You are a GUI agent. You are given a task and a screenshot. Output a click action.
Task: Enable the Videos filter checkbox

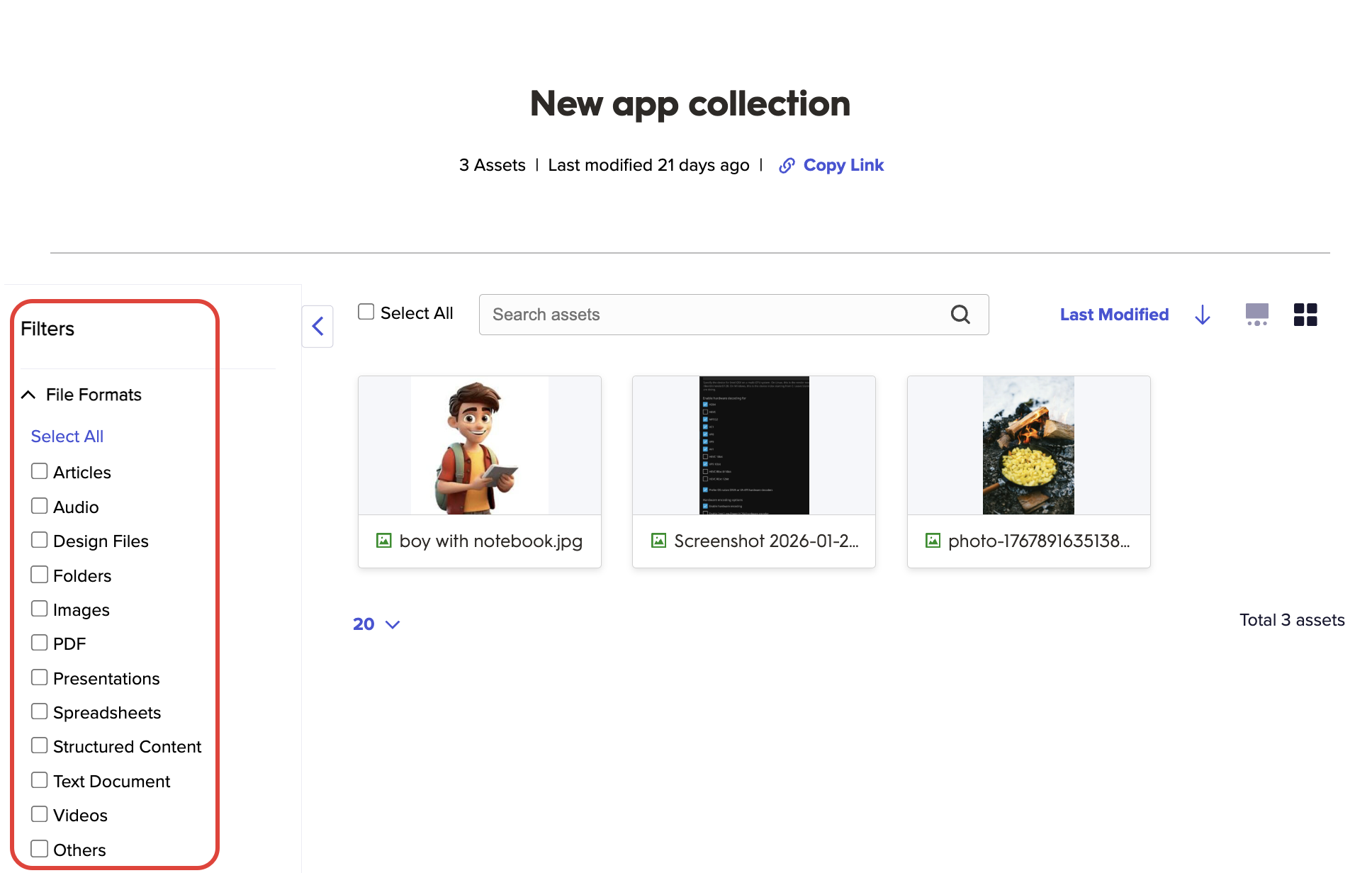40,814
